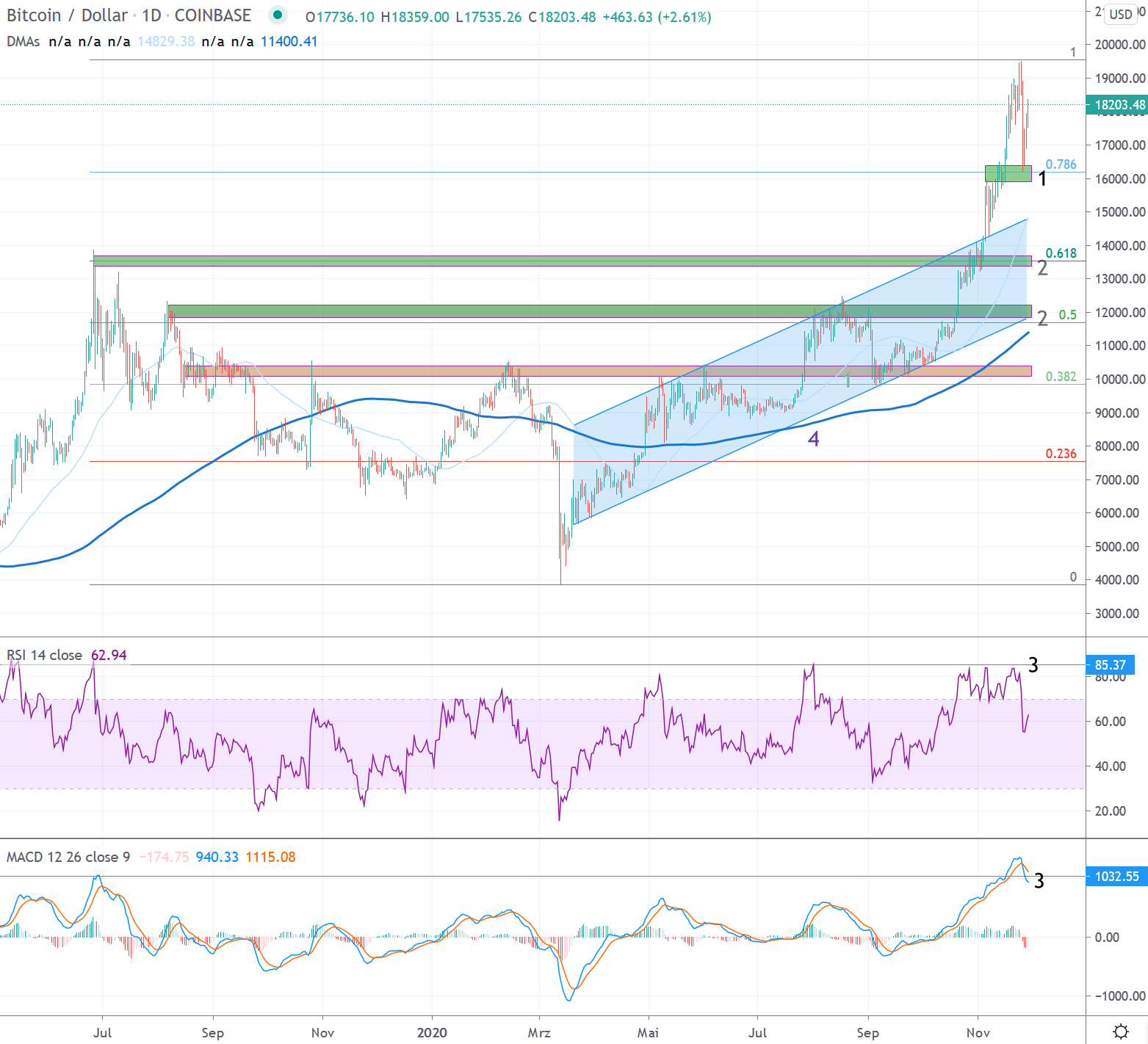
Task: Select the 0.786 Fibonacci level line
Action: pos(514,172)
